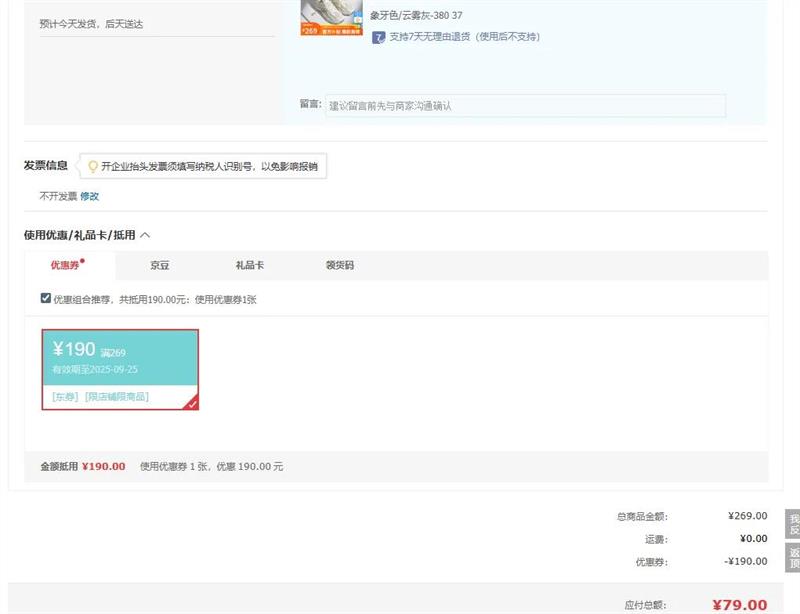The width and height of the screenshot is (800, 614).
Task: Deselect the ¥190 满269 coupon card
Action: click(x=119, y=367)
